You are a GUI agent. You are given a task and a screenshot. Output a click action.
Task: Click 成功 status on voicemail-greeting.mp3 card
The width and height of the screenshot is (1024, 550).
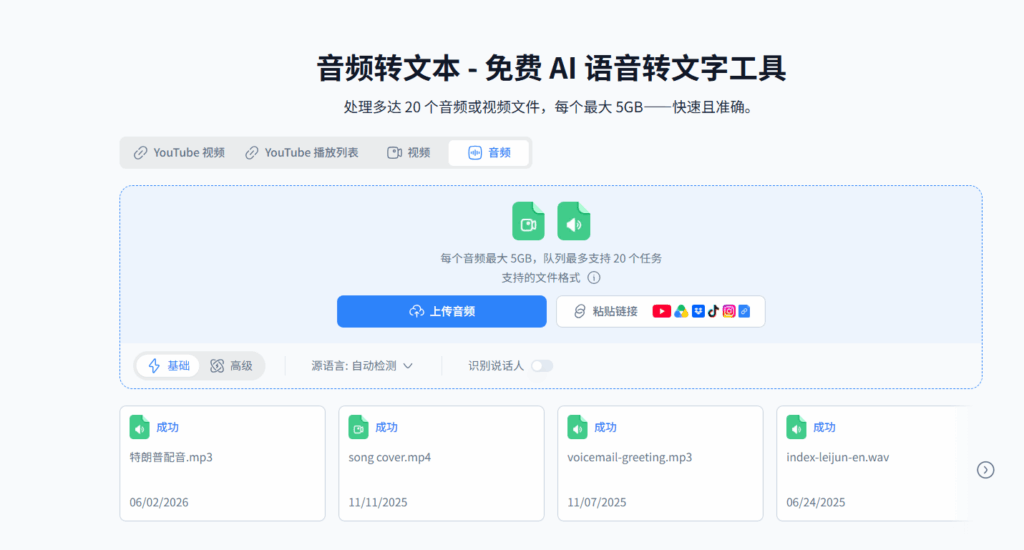pos(605,427)
